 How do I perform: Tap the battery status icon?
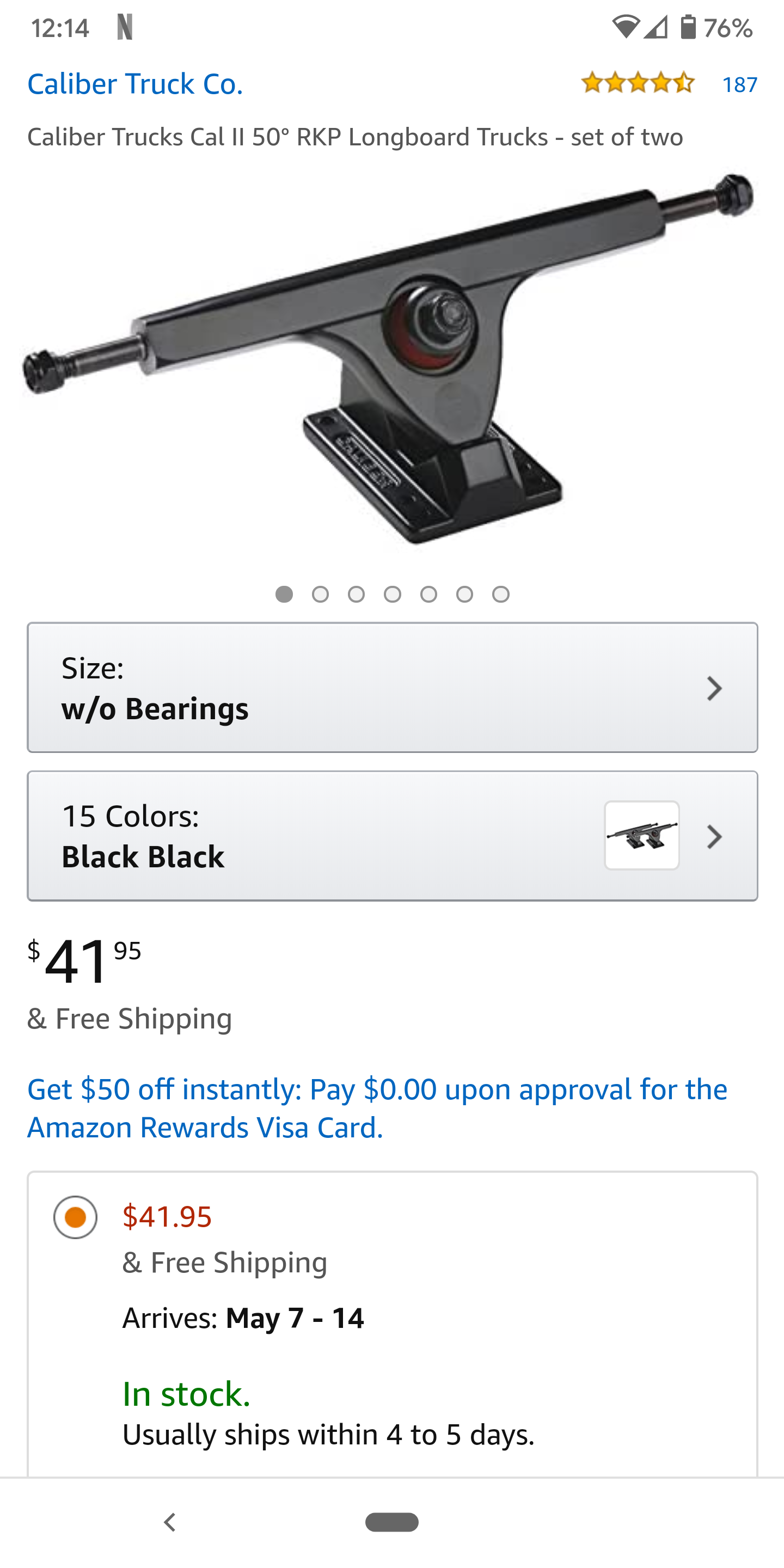[688, 27]
